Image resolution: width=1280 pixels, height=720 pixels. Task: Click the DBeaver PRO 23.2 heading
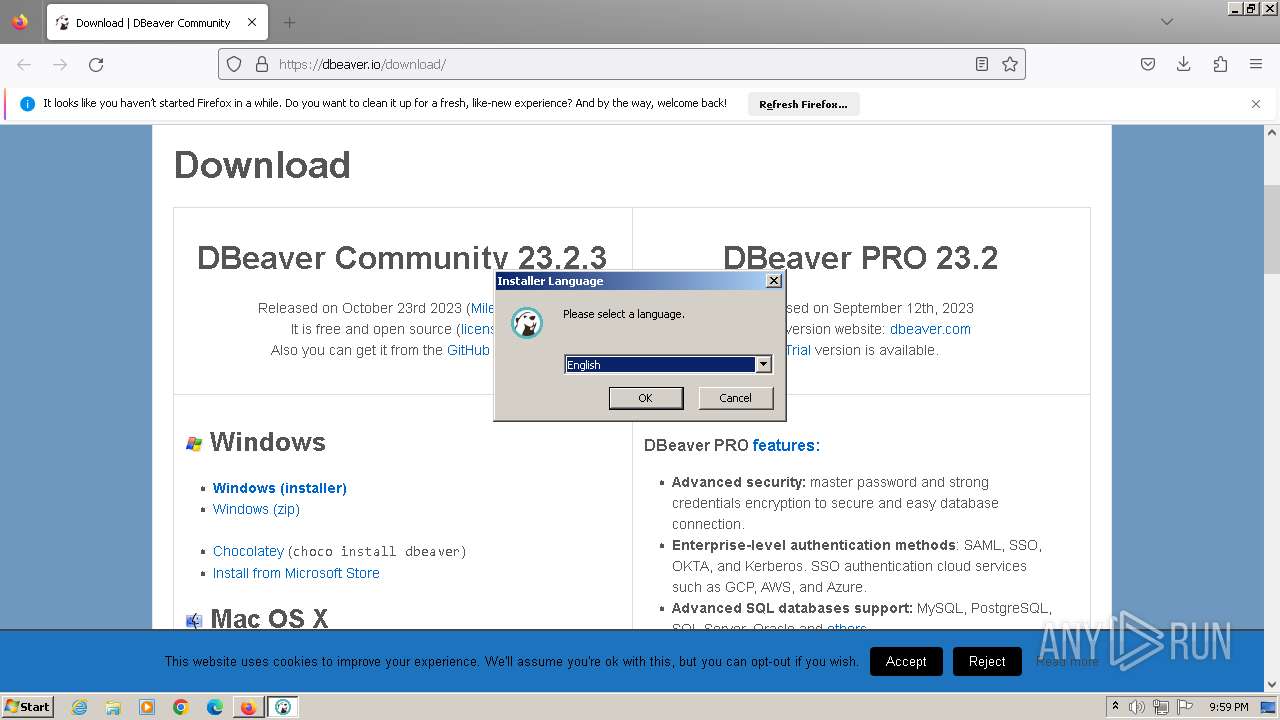[861, 258]
